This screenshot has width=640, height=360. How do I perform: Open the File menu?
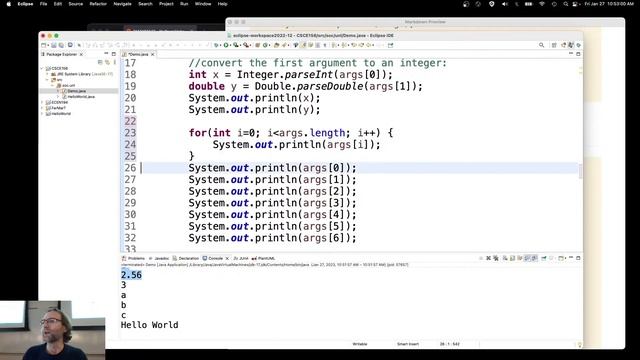tap(43, 4)
